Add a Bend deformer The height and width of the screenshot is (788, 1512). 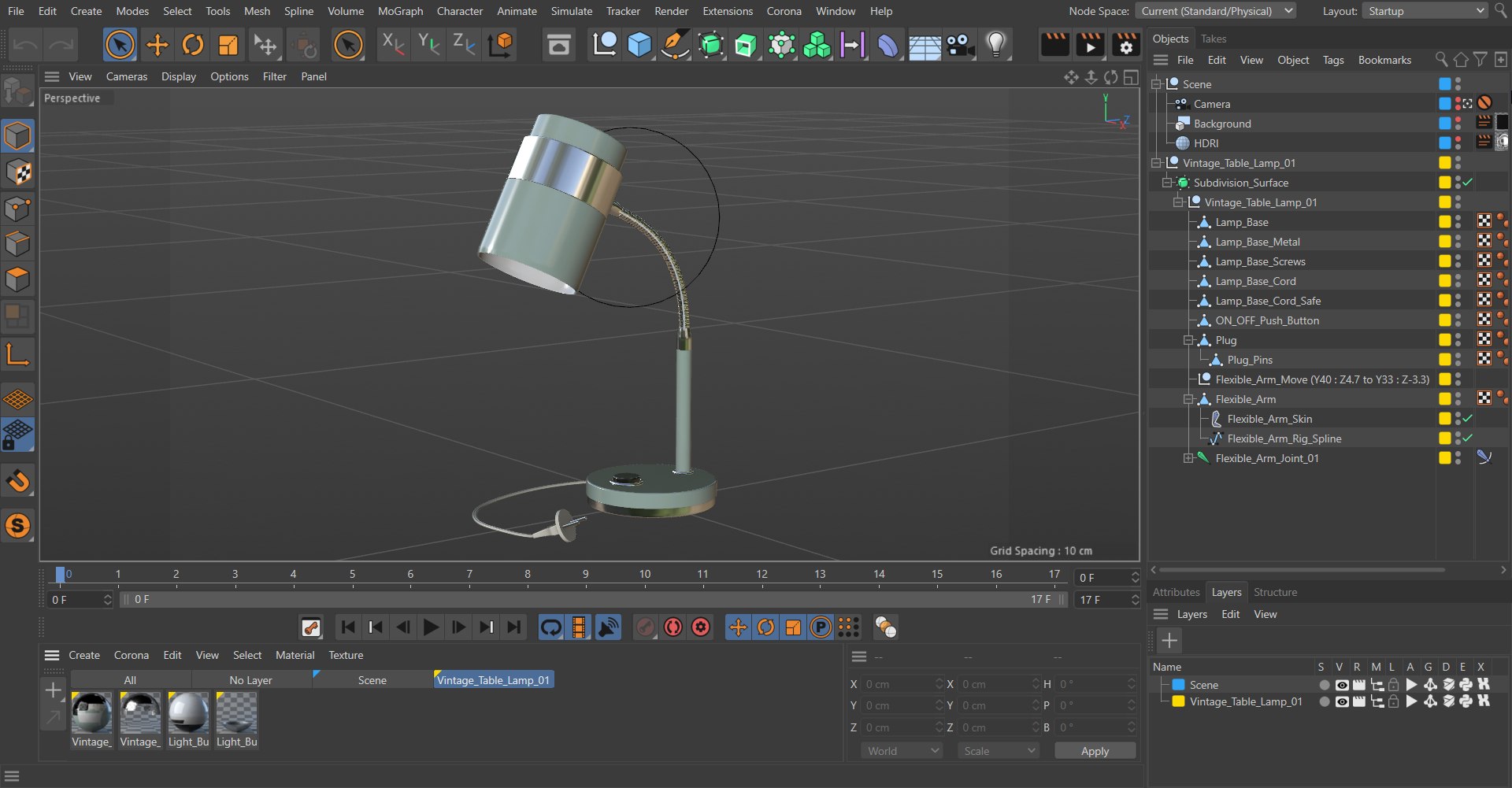888,45
